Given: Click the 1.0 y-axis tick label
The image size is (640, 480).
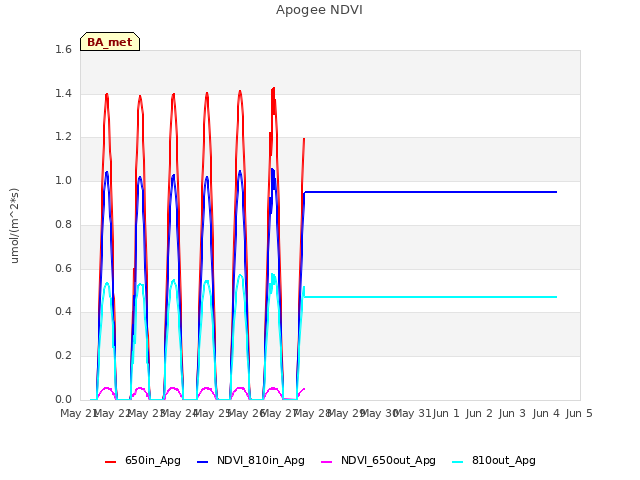Looking at the screenshot, I should point(63,180).
